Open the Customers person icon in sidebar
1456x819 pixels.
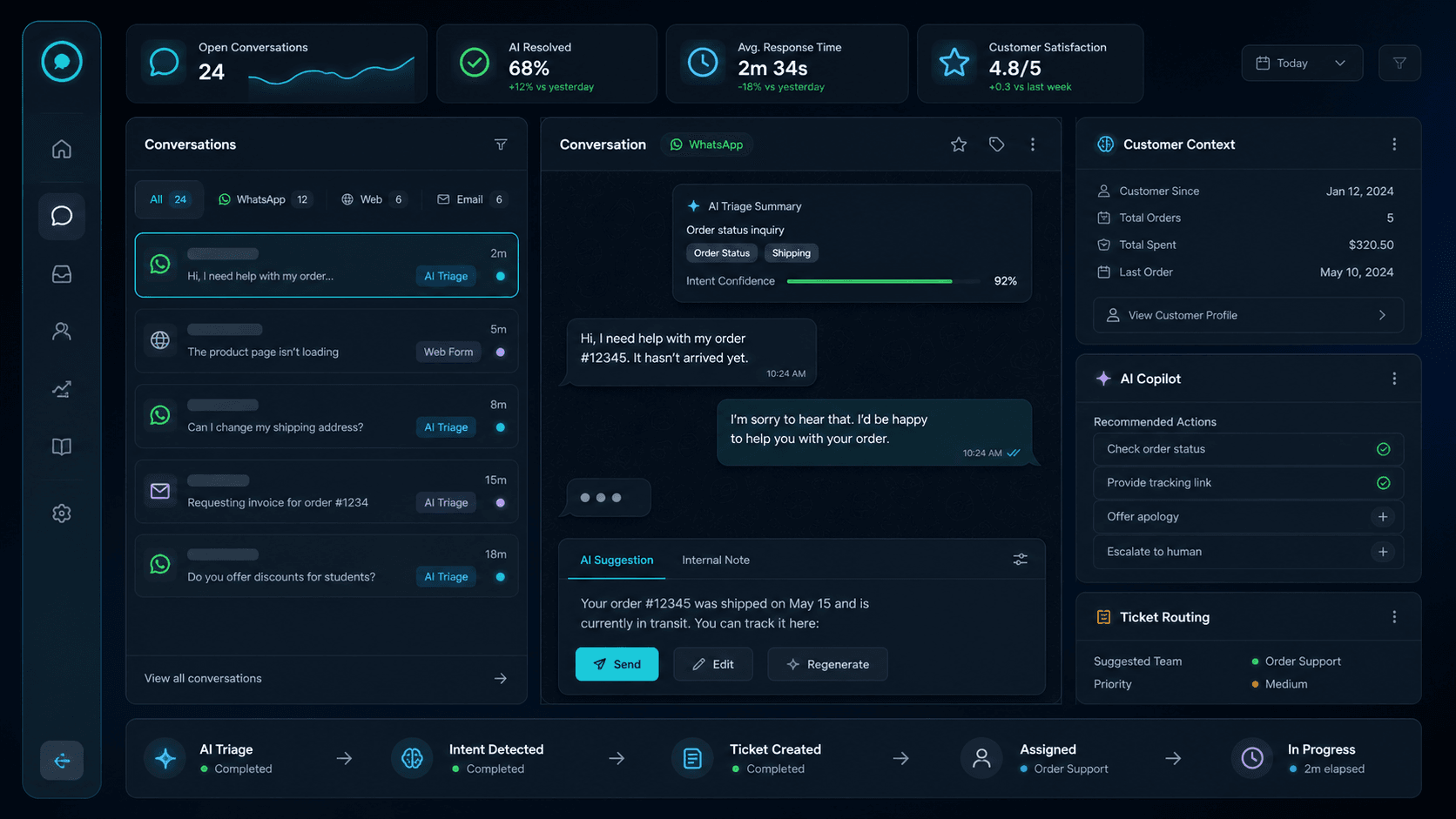point(61,332)
